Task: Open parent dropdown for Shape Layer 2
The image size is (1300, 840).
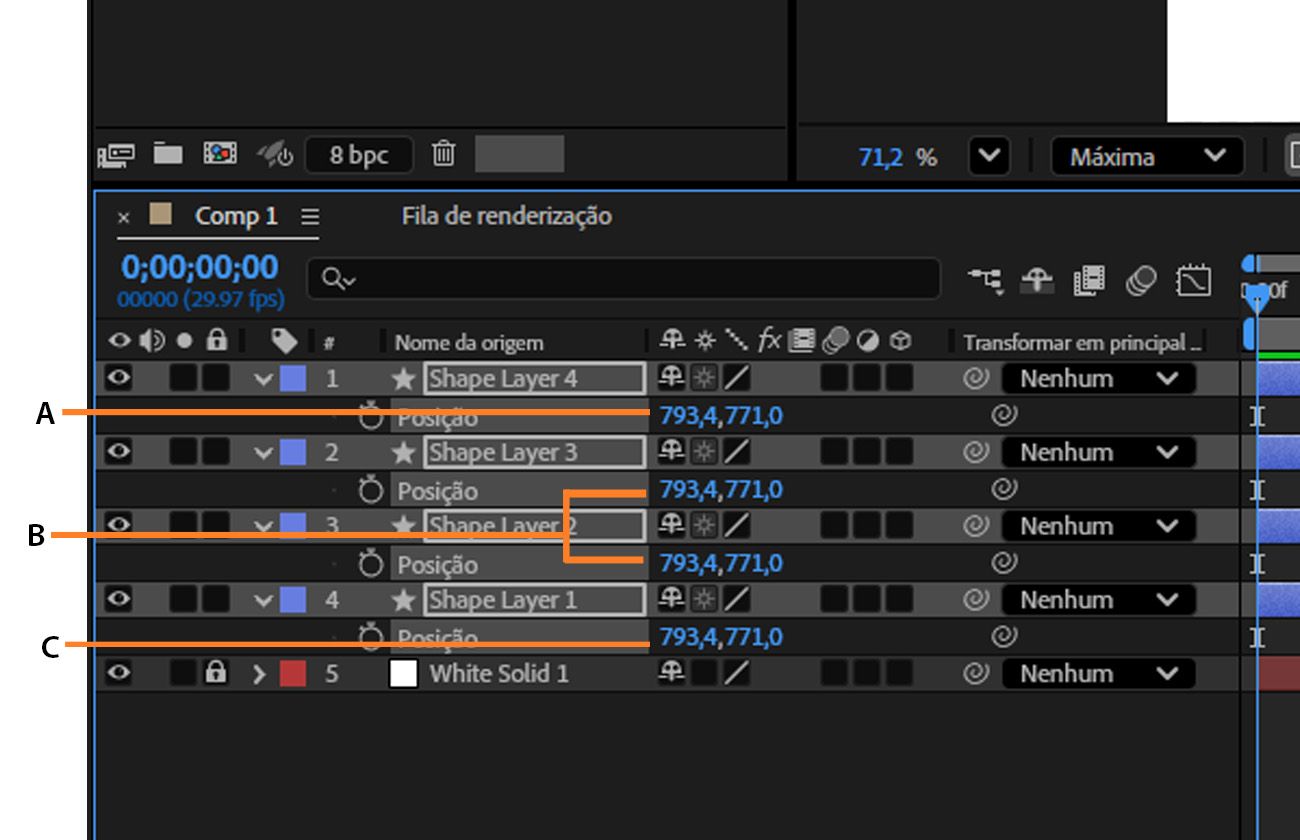Action: click(1098, 526)
